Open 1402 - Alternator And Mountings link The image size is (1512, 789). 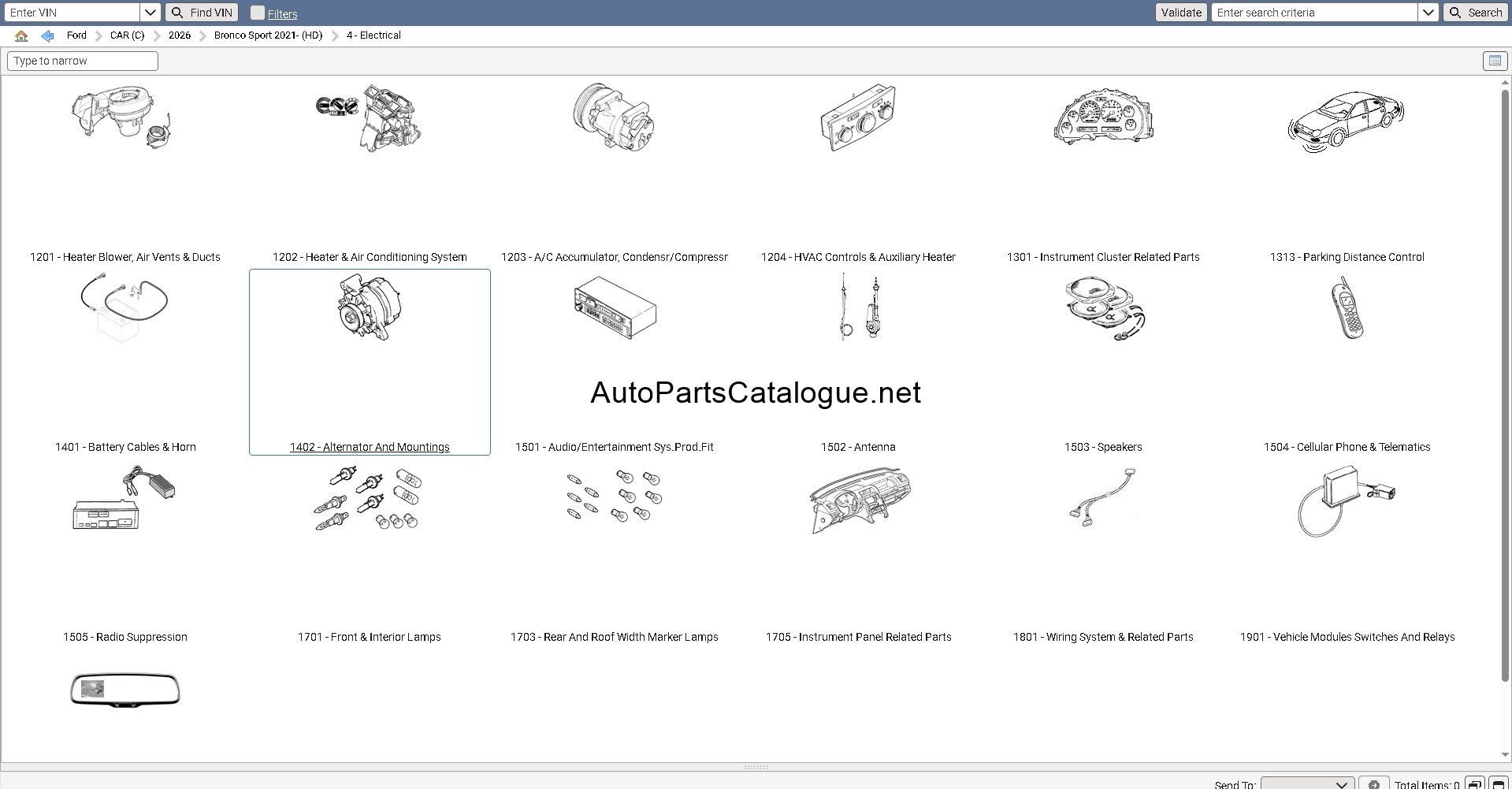pyautogui.click(x=370, y=447)
